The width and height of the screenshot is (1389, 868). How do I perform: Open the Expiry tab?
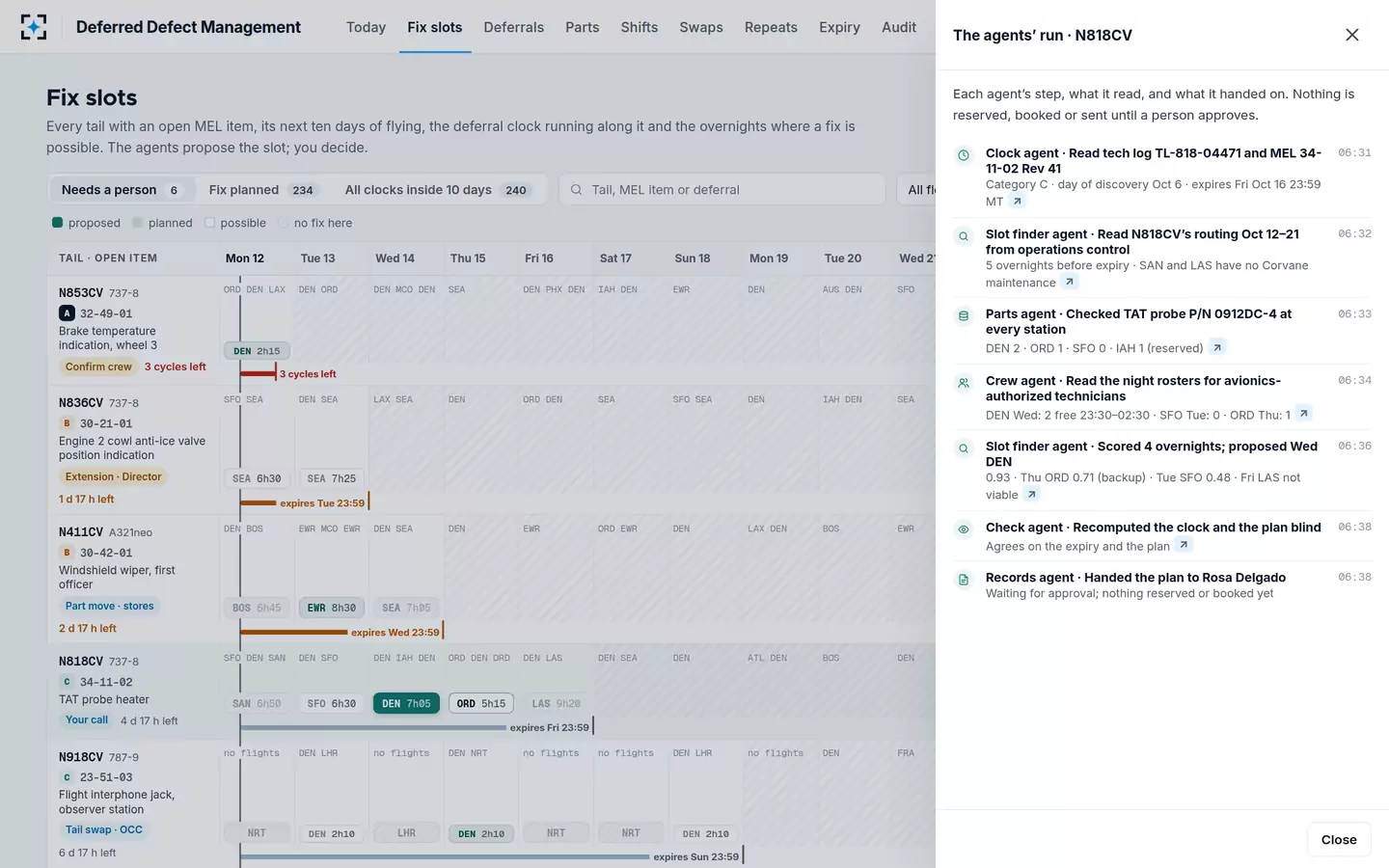pos(839,27)
